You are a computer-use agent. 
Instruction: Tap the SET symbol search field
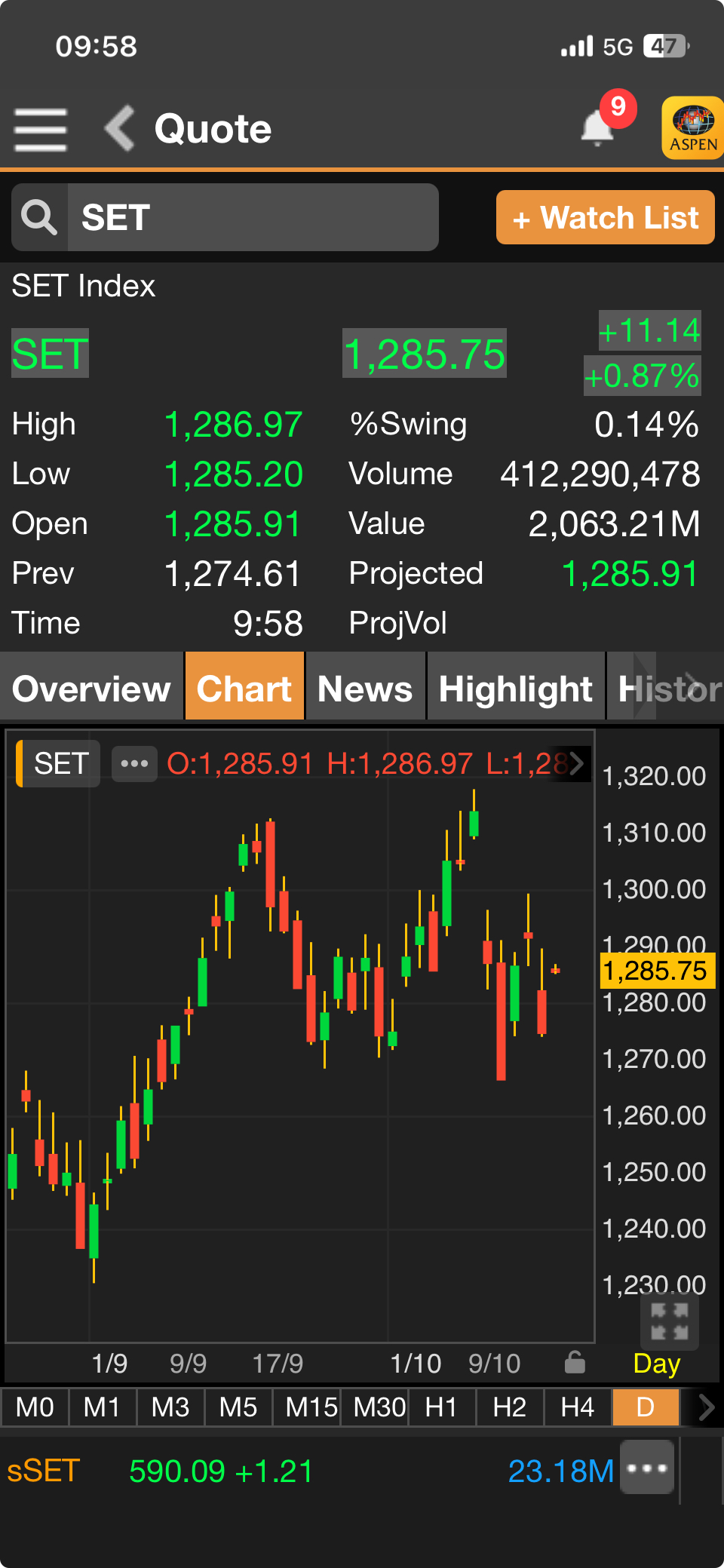(x=253, y=218)
